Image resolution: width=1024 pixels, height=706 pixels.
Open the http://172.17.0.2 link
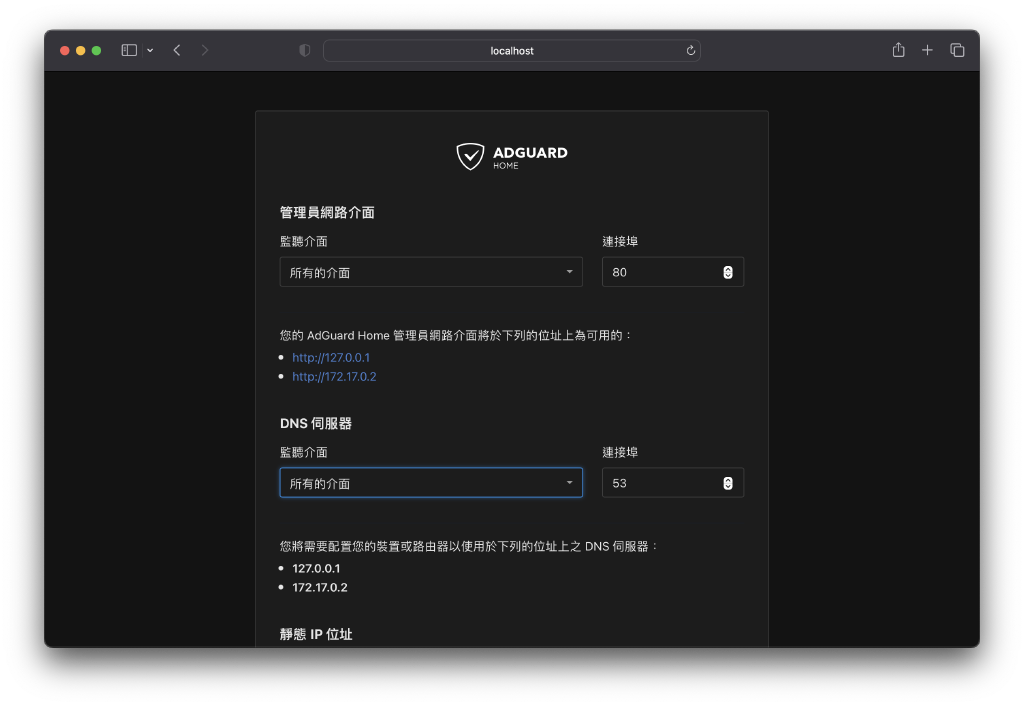[x=334, y=376]
